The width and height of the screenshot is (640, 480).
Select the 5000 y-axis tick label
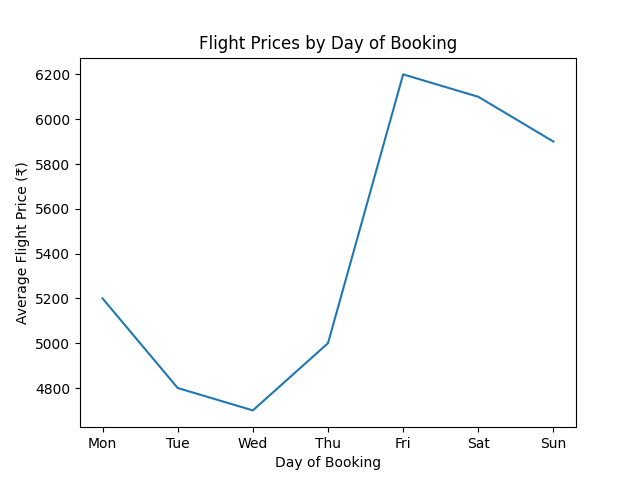(55, 344)
